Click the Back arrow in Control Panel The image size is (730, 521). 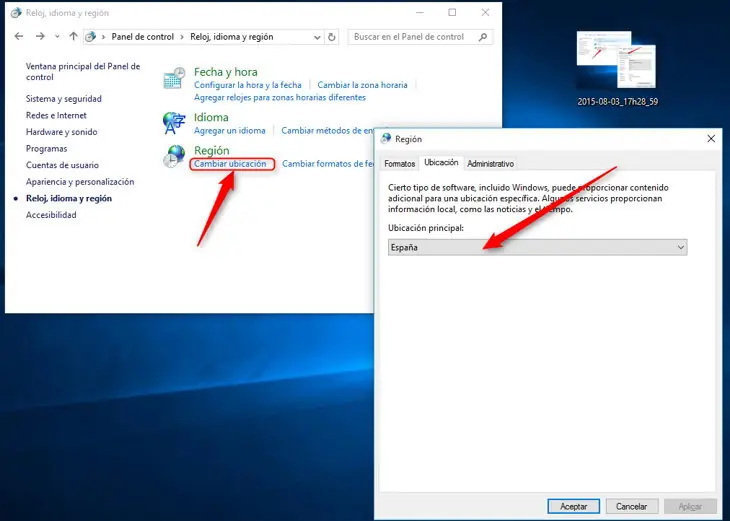[x=19, y=36]
